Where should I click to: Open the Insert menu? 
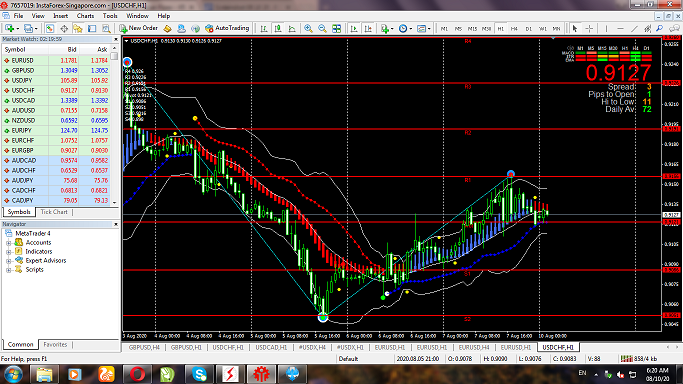pos(61,16)
